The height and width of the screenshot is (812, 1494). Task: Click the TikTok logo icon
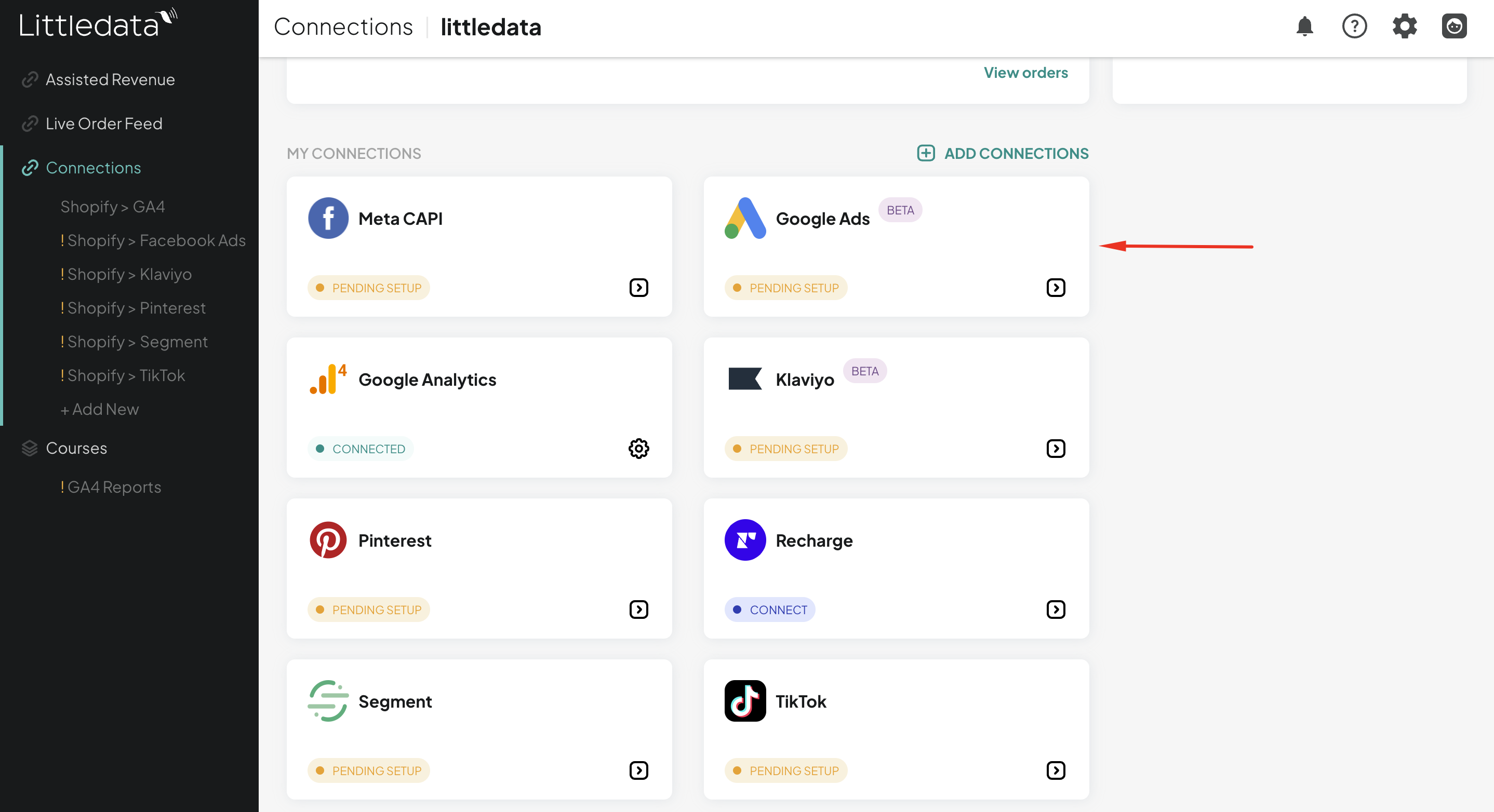coord(745,701)
